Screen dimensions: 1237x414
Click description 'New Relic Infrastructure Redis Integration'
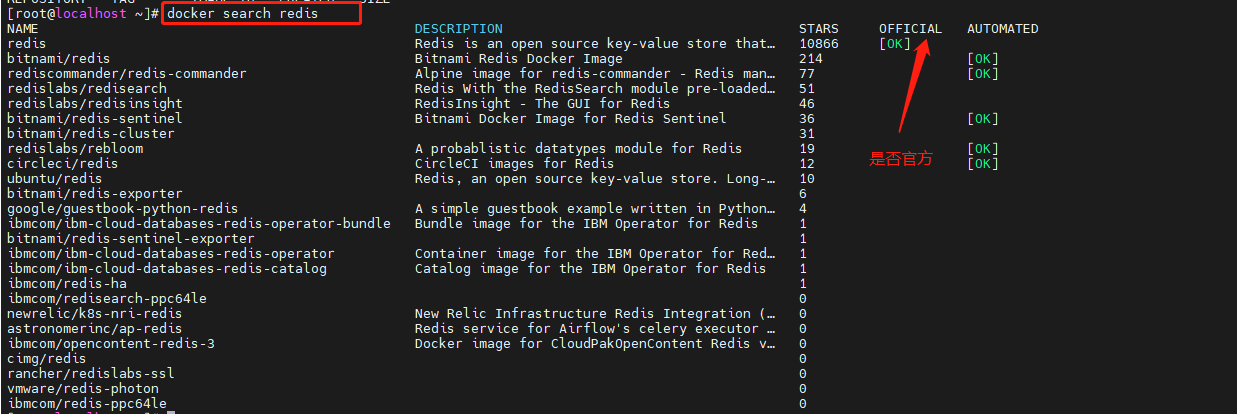point(595,314)
